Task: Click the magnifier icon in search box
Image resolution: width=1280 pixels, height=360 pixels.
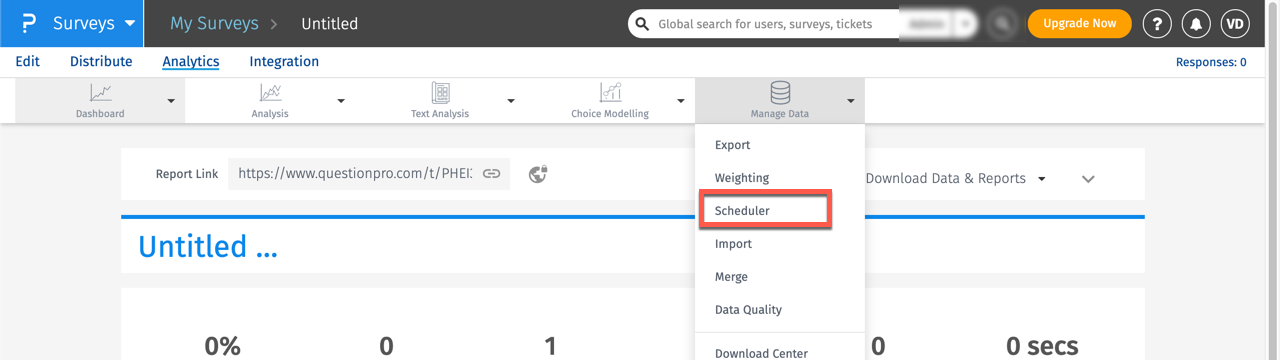Action: pos(643,24)
